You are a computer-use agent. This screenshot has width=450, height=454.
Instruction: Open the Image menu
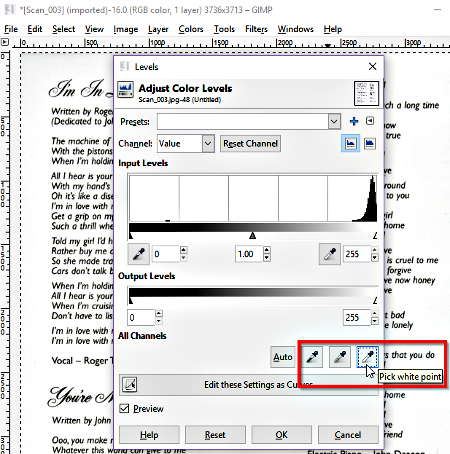(x=126, y=29)
